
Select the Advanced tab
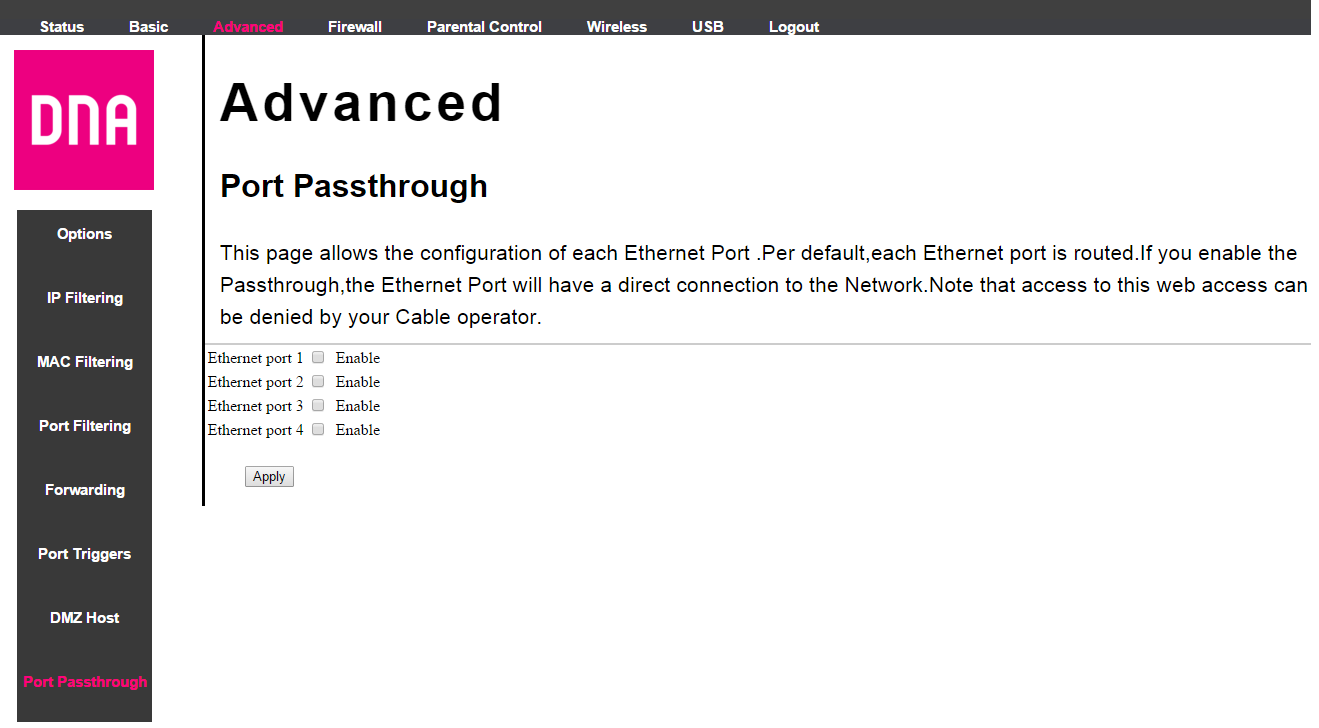coord(248,27)
